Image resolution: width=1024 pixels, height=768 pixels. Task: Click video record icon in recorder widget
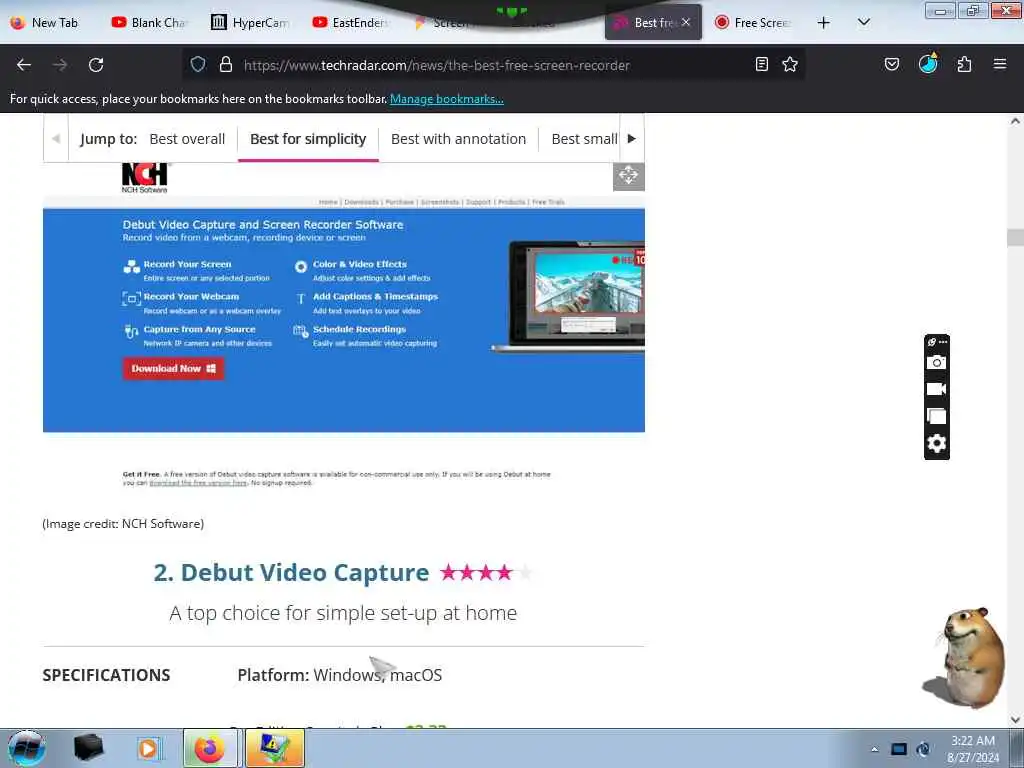click(936, 389)
